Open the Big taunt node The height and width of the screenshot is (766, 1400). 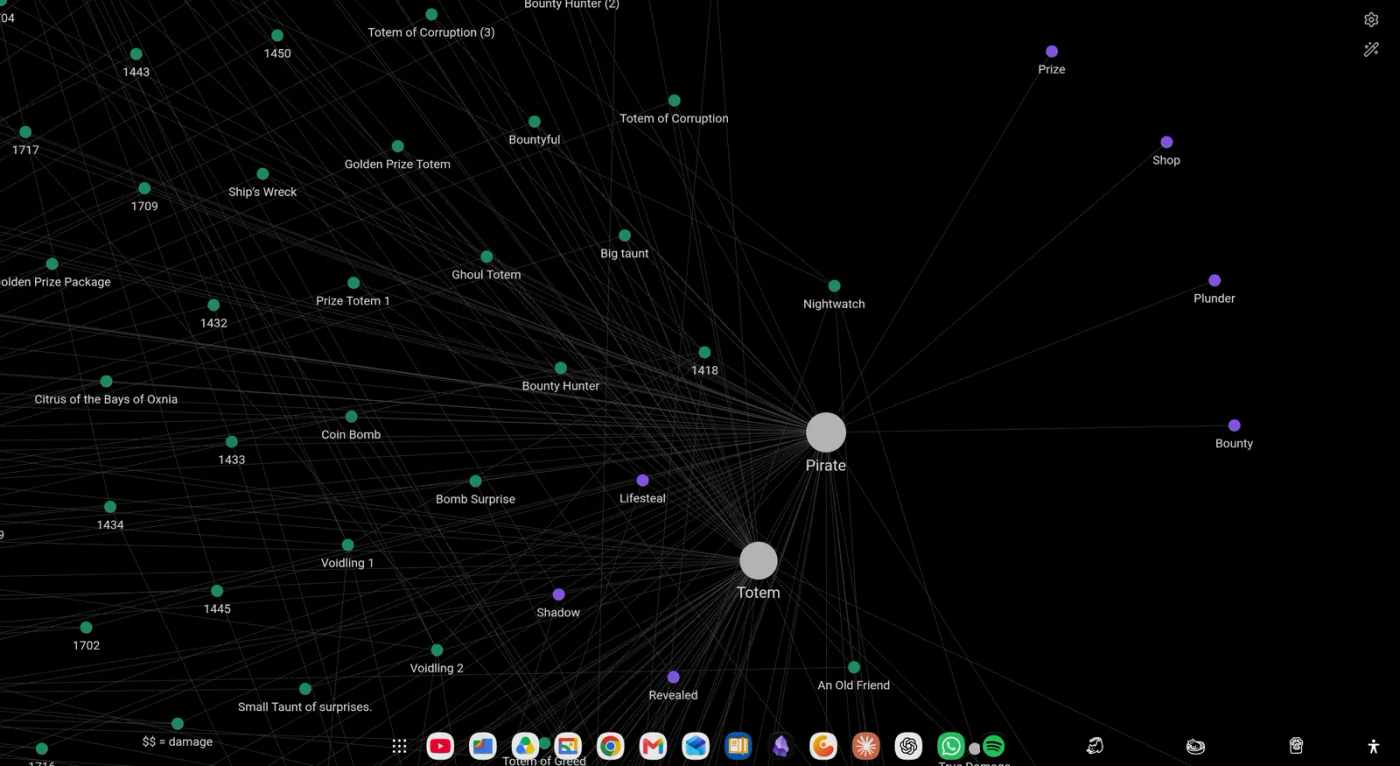624,235
